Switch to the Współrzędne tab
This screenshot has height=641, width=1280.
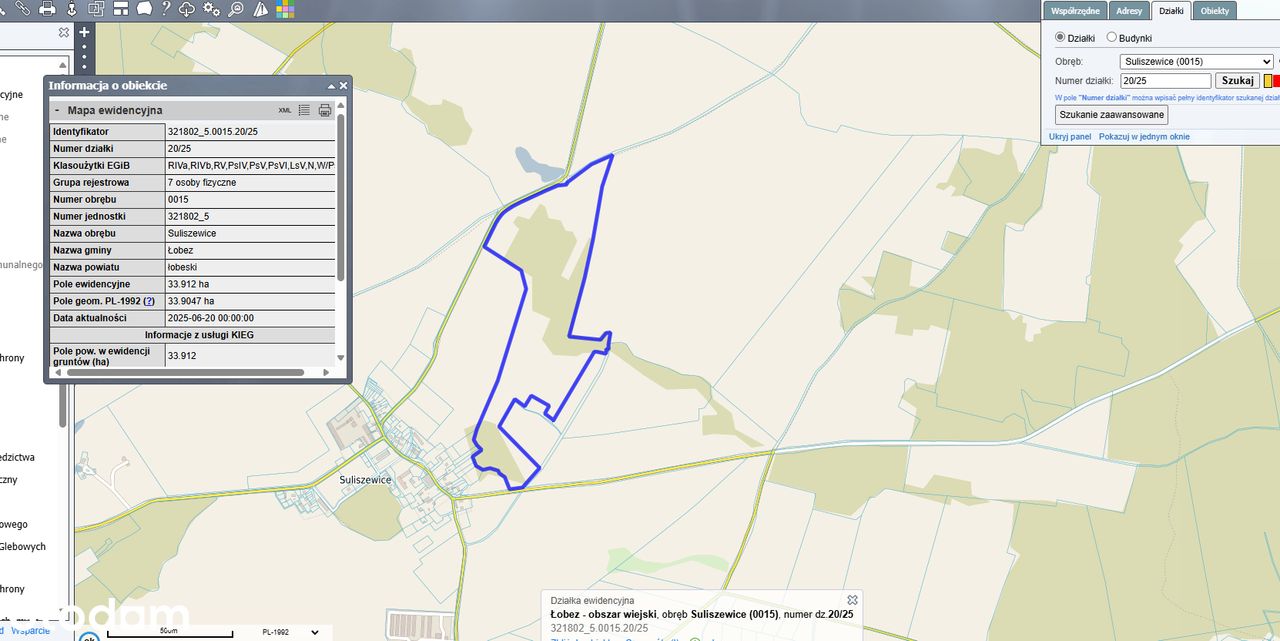(1074, 10)
